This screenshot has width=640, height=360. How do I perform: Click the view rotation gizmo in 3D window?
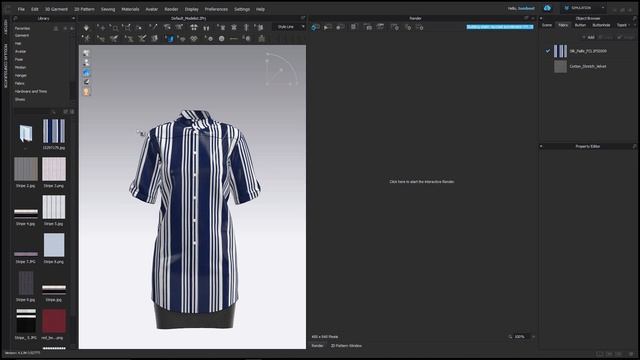tap(281, 69)
